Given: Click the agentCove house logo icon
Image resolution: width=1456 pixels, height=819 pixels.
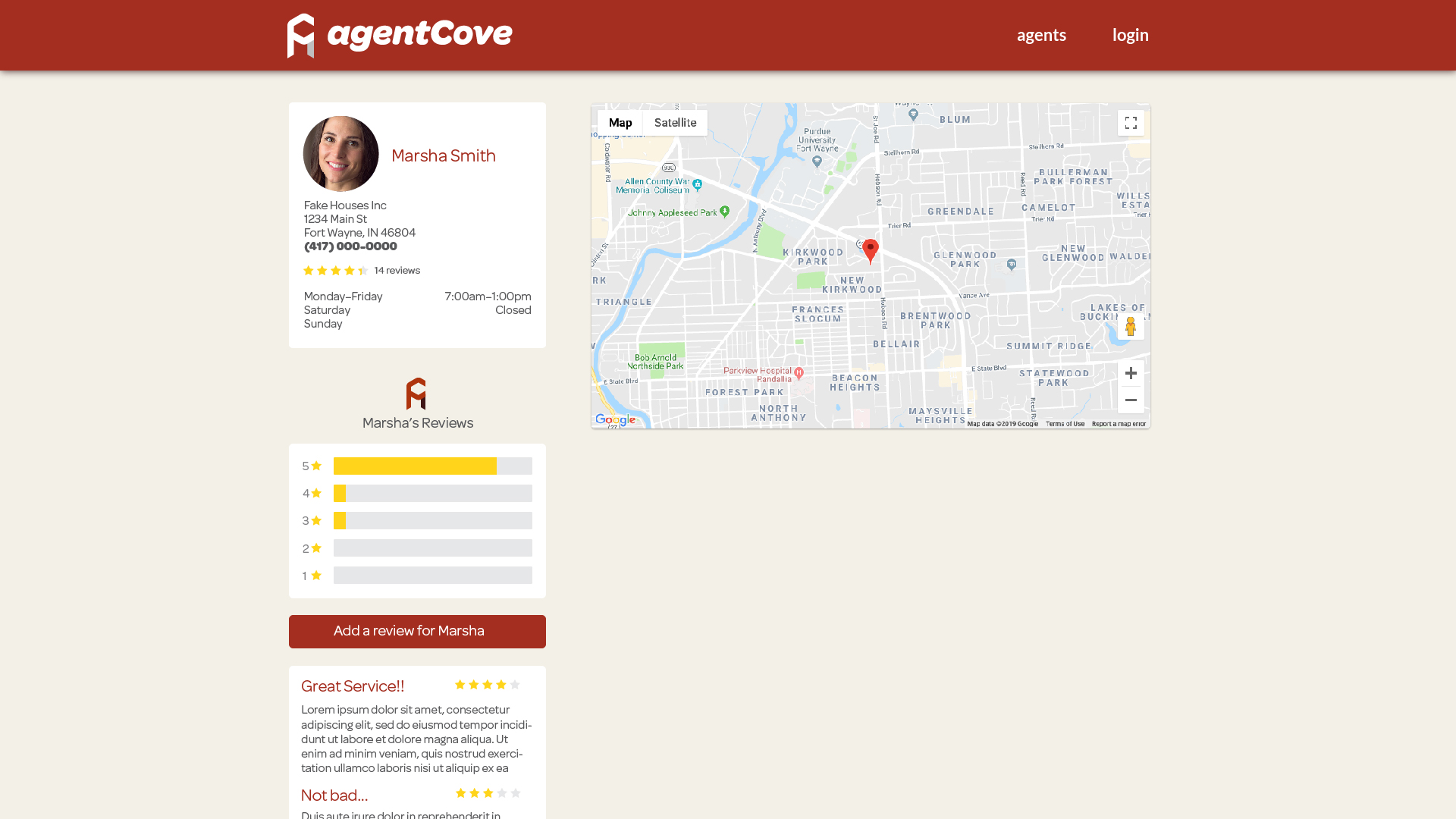Looking at the screenshot, I should 300,35.
